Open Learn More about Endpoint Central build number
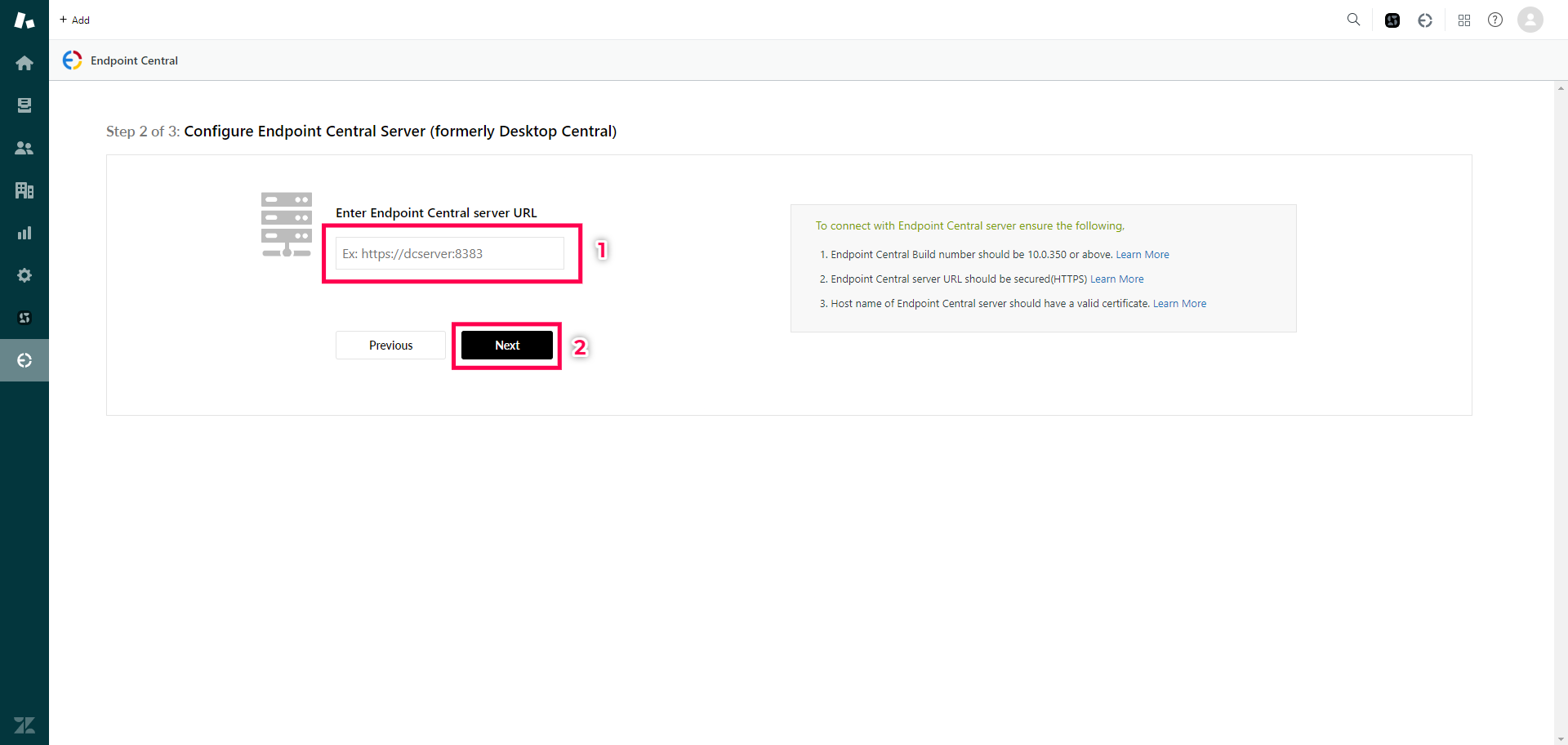Image resolution: width=1568 pixels, height=745 pixels. click(1142, 254)
